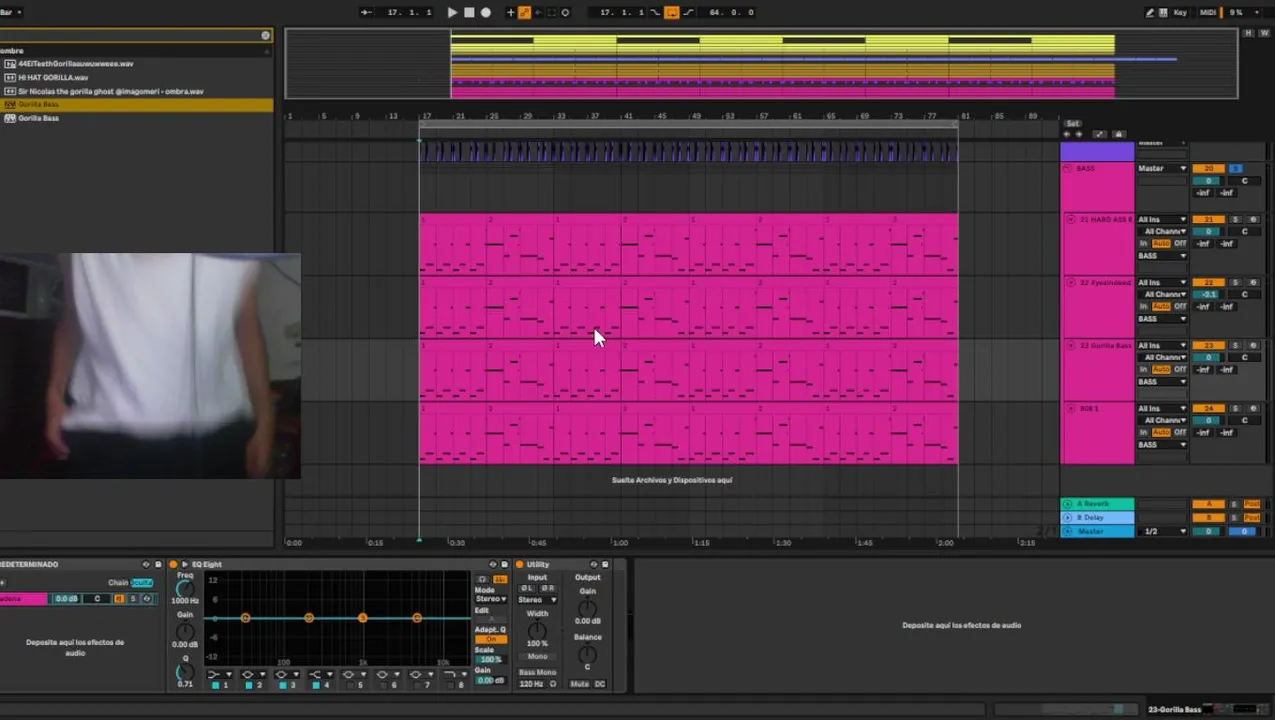Disable EQ Eight filter band 1
The image size is (1275, 720).
[x=215, y=685]
